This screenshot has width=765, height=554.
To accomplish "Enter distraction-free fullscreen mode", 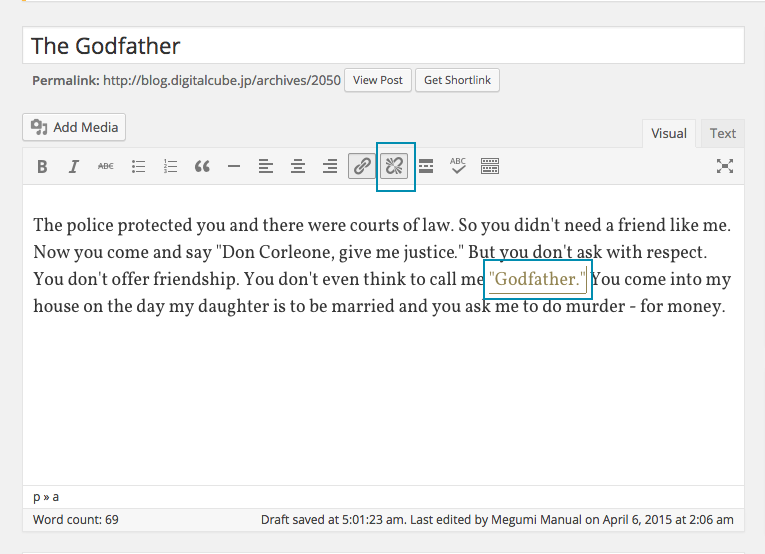I will (725, 167).
